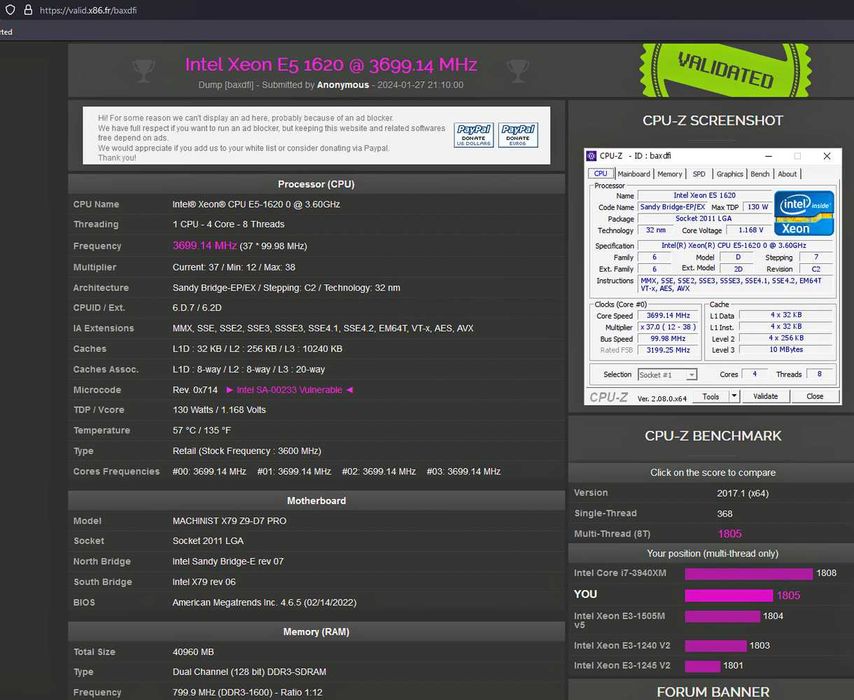
Task: Click the Core Speed 3699.14 MHz field
Action: pyautogui.click(x=668, y=315)
